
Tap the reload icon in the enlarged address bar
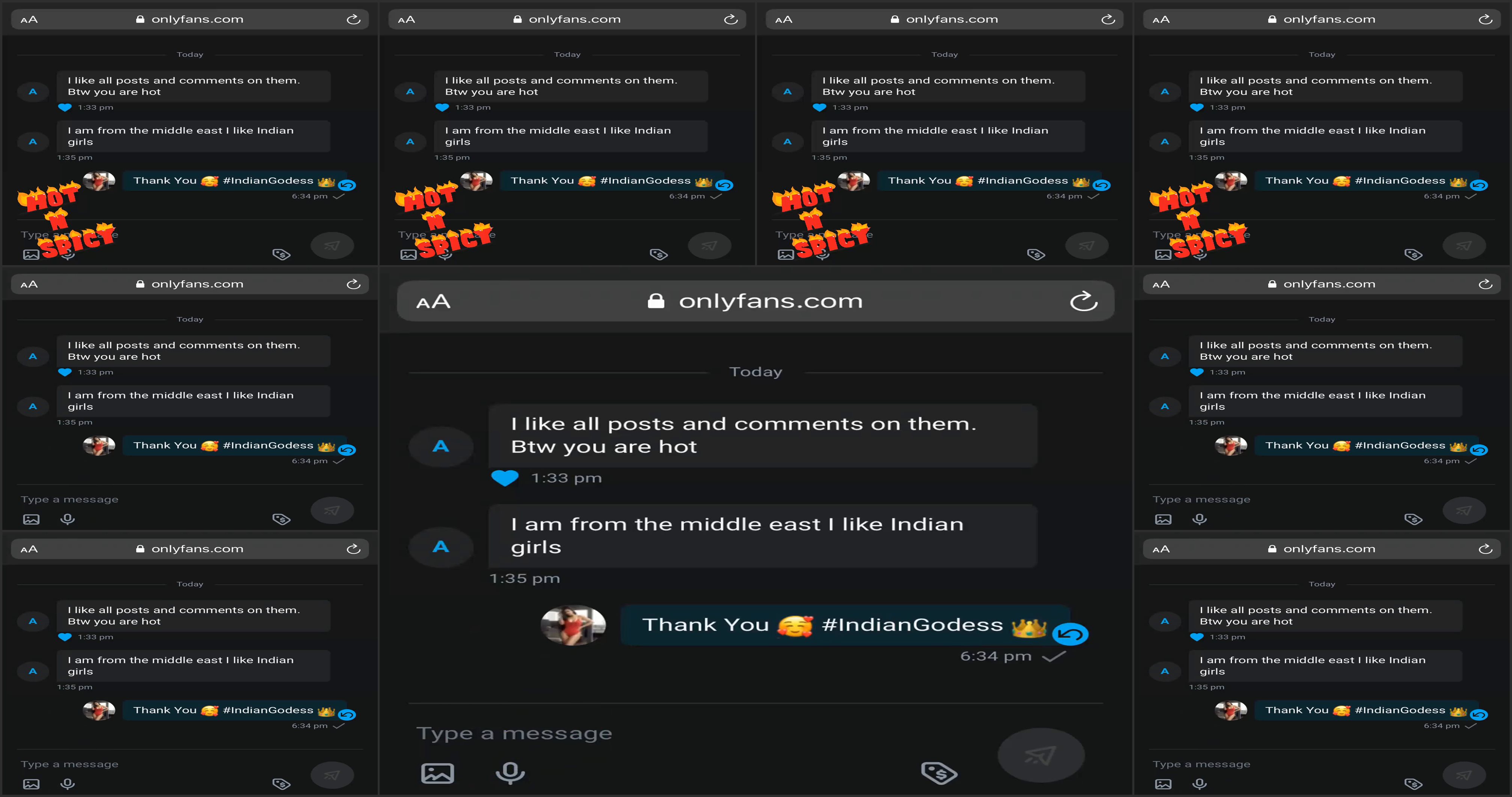click(x=1084, y=301)
